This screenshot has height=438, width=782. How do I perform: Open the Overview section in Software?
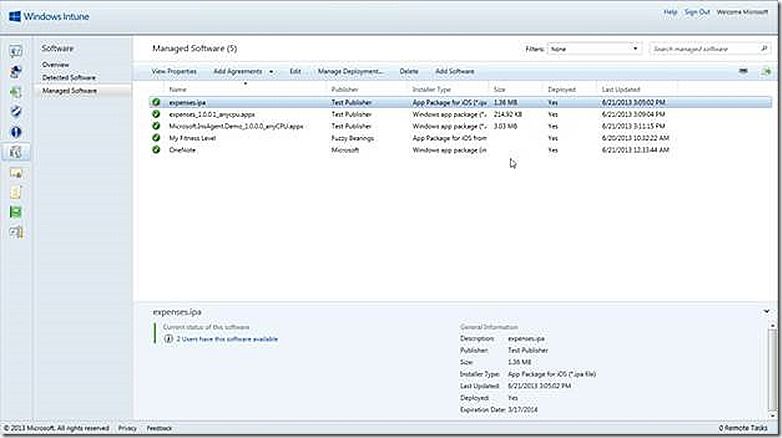[55, 65]
